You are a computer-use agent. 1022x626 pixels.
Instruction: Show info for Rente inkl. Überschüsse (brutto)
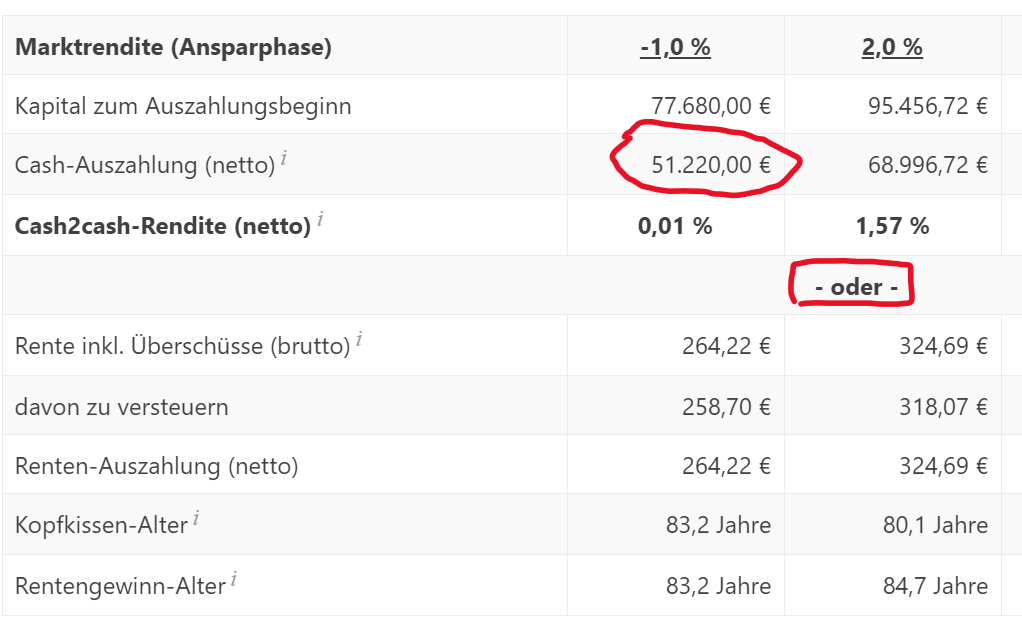(359, 340)
